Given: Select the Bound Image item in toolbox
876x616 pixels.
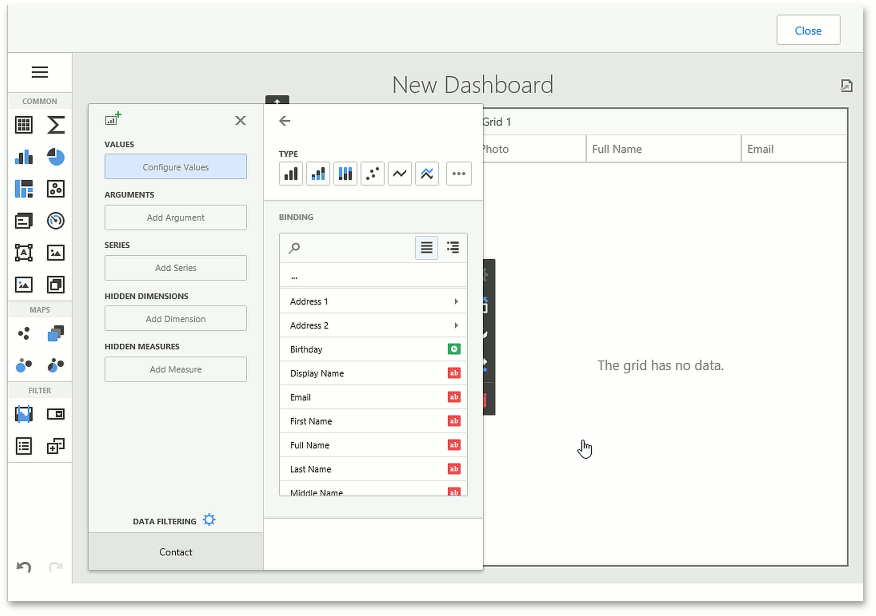Looking at the screenshot, I should pos(23,285).
